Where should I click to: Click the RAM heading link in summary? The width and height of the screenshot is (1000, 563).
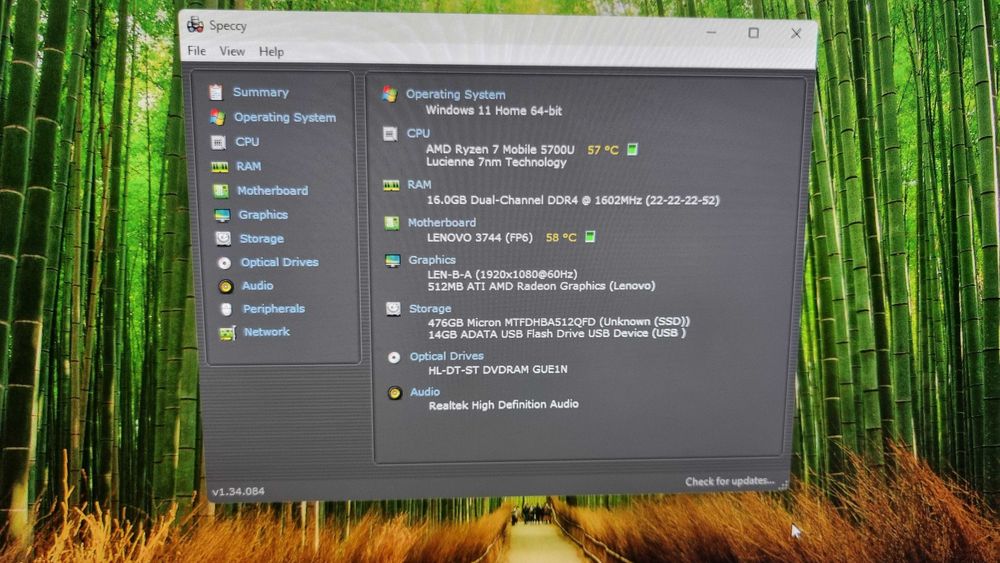pyautogui.click(x=420, y=184)
